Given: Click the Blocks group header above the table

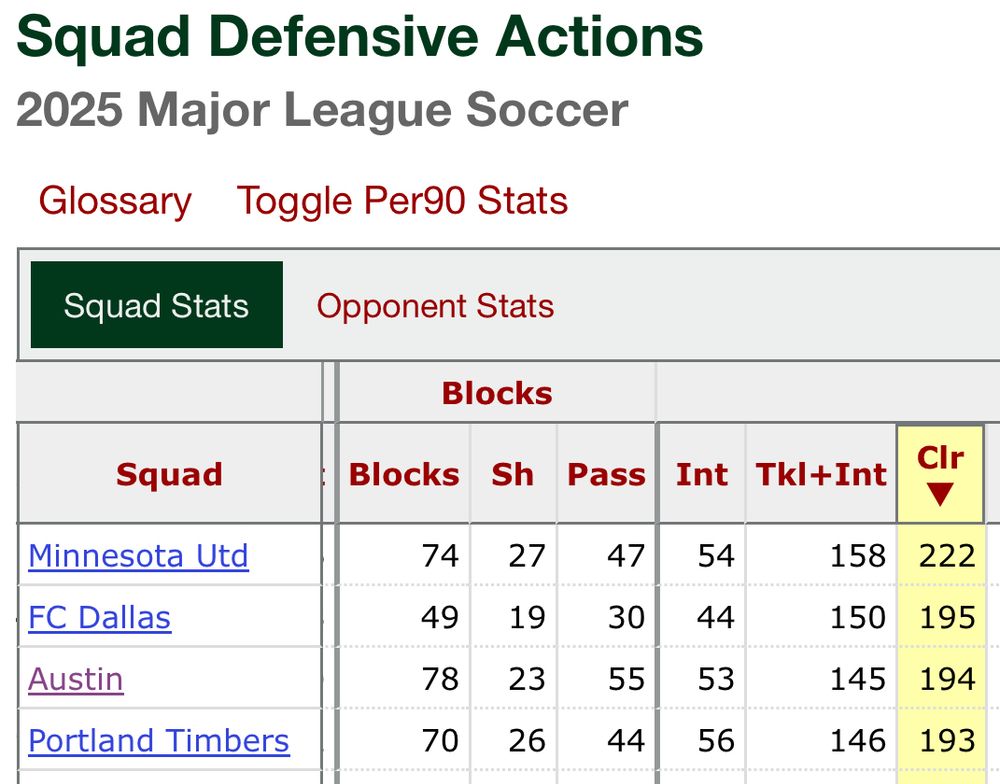Looking at the screenshot, I should (497, 393).
